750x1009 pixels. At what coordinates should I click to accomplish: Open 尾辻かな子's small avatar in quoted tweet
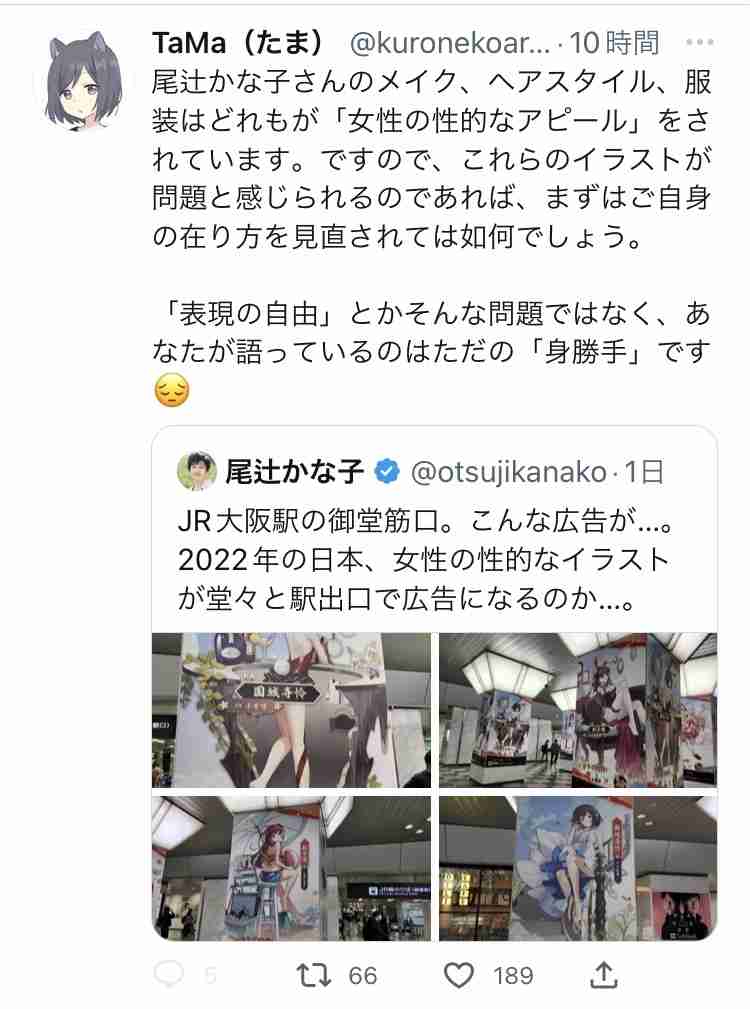click(196, 472)
